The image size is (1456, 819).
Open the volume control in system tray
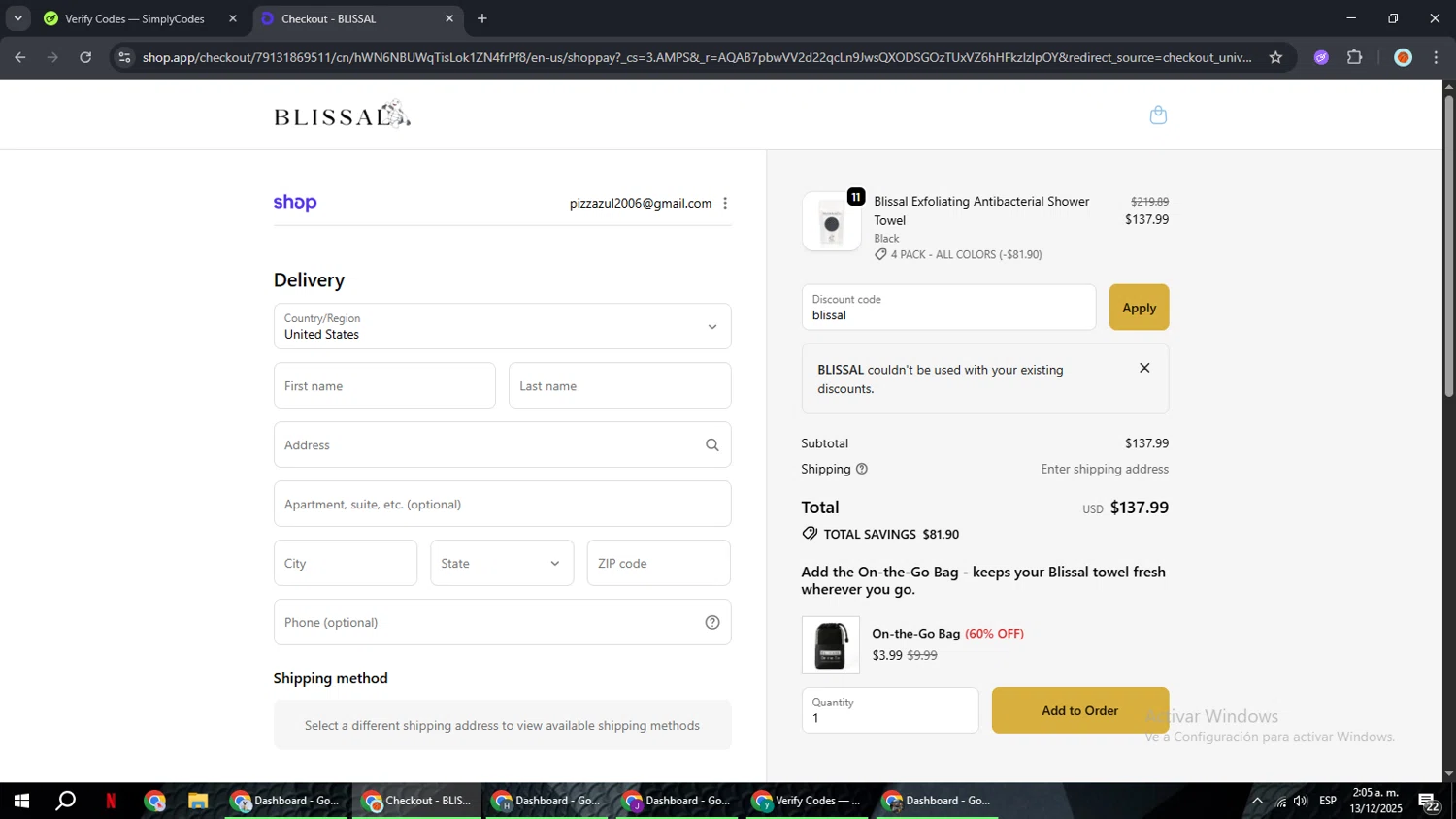click(1301, 801)
